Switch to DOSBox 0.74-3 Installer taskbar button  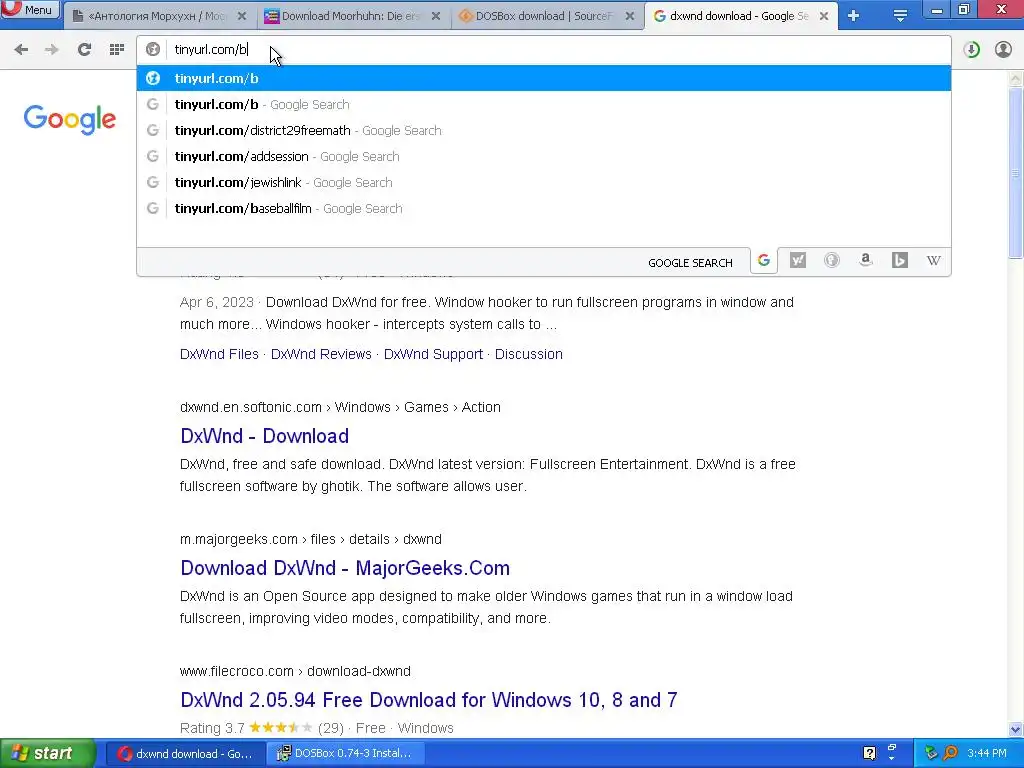tap(346, 754)
